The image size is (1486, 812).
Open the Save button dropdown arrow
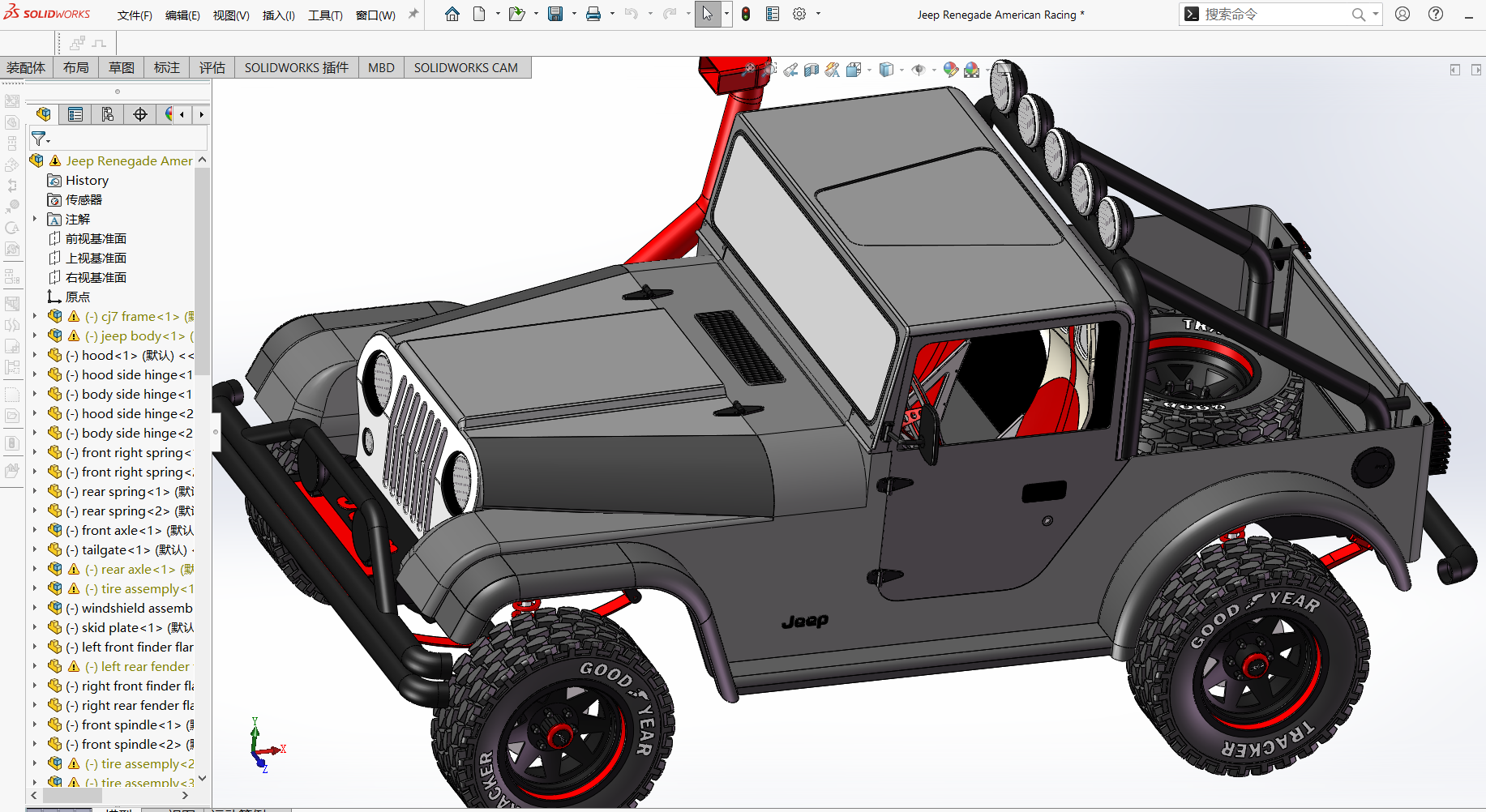tap(574, 14)
